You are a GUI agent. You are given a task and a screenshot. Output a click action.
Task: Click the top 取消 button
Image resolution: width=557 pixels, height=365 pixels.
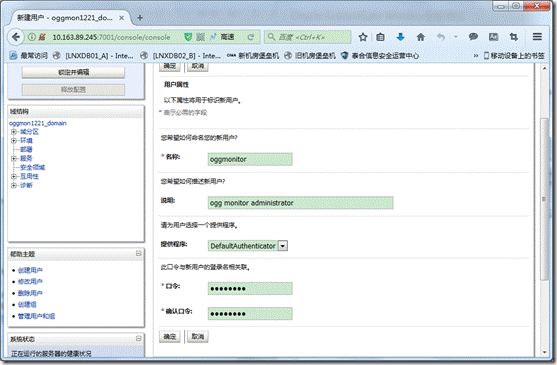198,66
